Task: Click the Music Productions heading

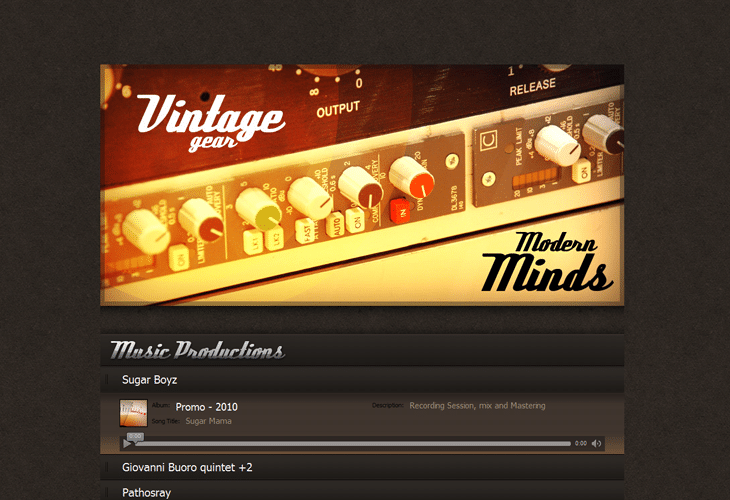Action: tap(197, 351)
